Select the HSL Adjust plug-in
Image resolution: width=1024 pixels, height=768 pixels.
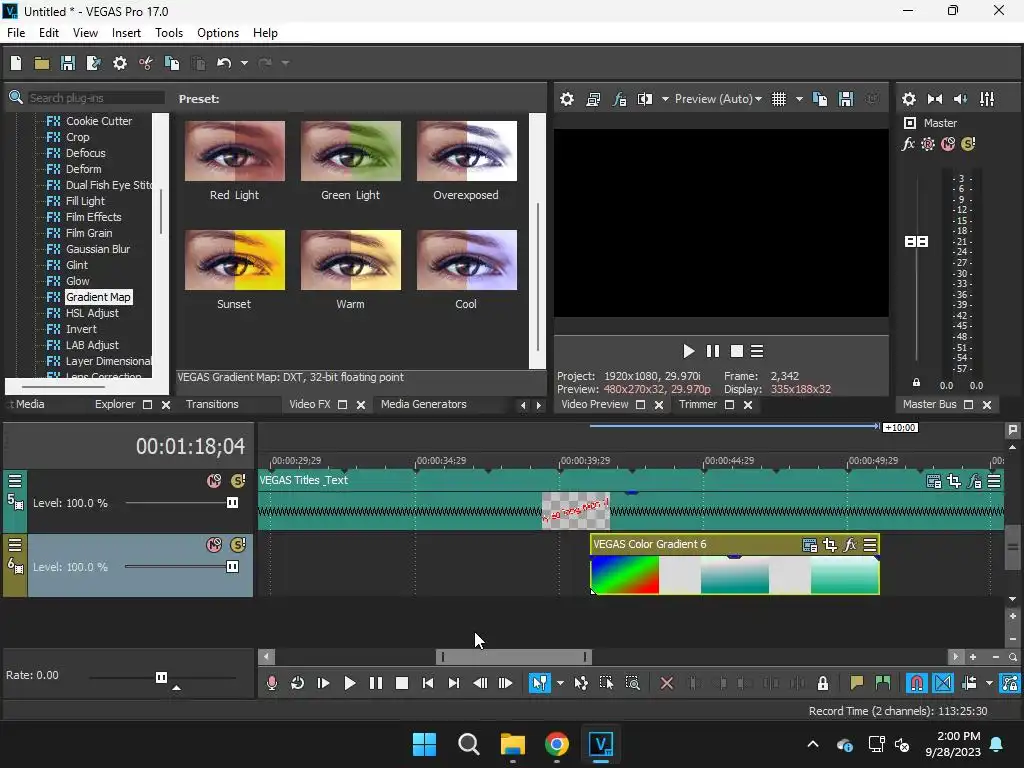click(x=92, y=313)
